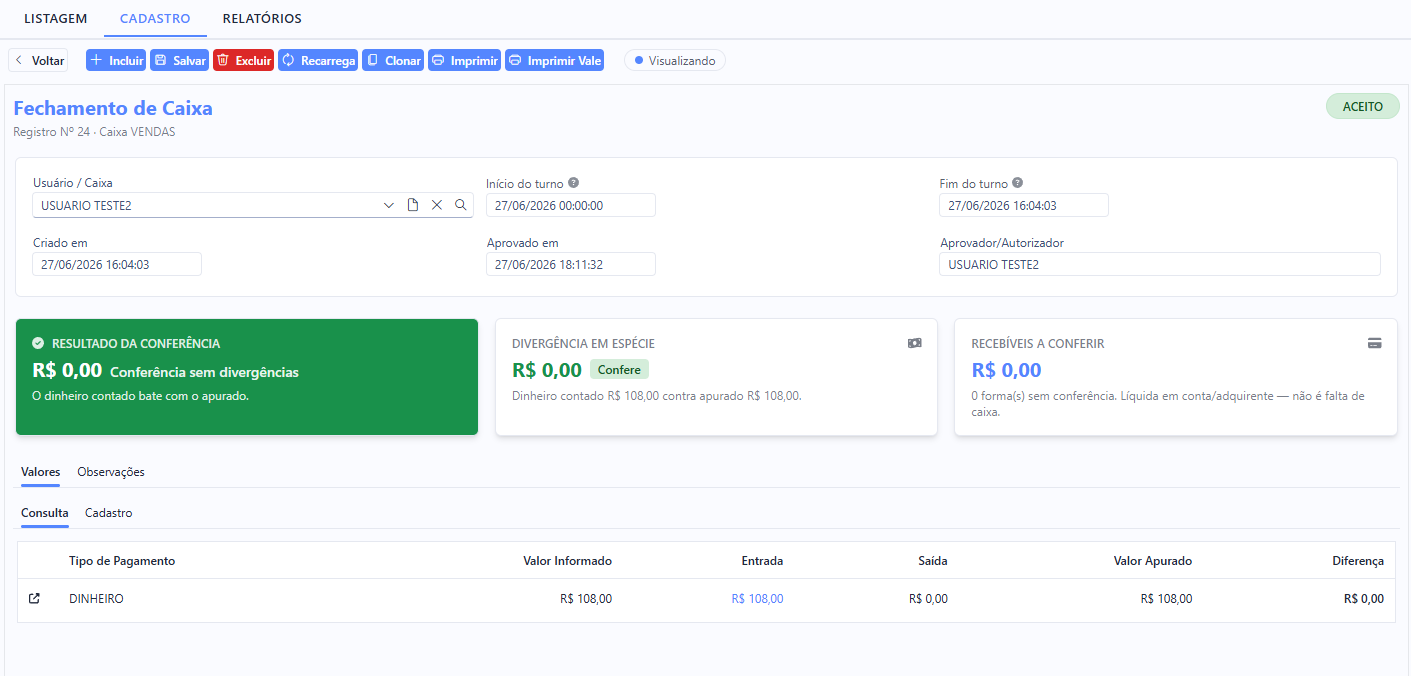
Task: Click the Aprovador/Autorizador field
Action: (x=1160, y=264)
